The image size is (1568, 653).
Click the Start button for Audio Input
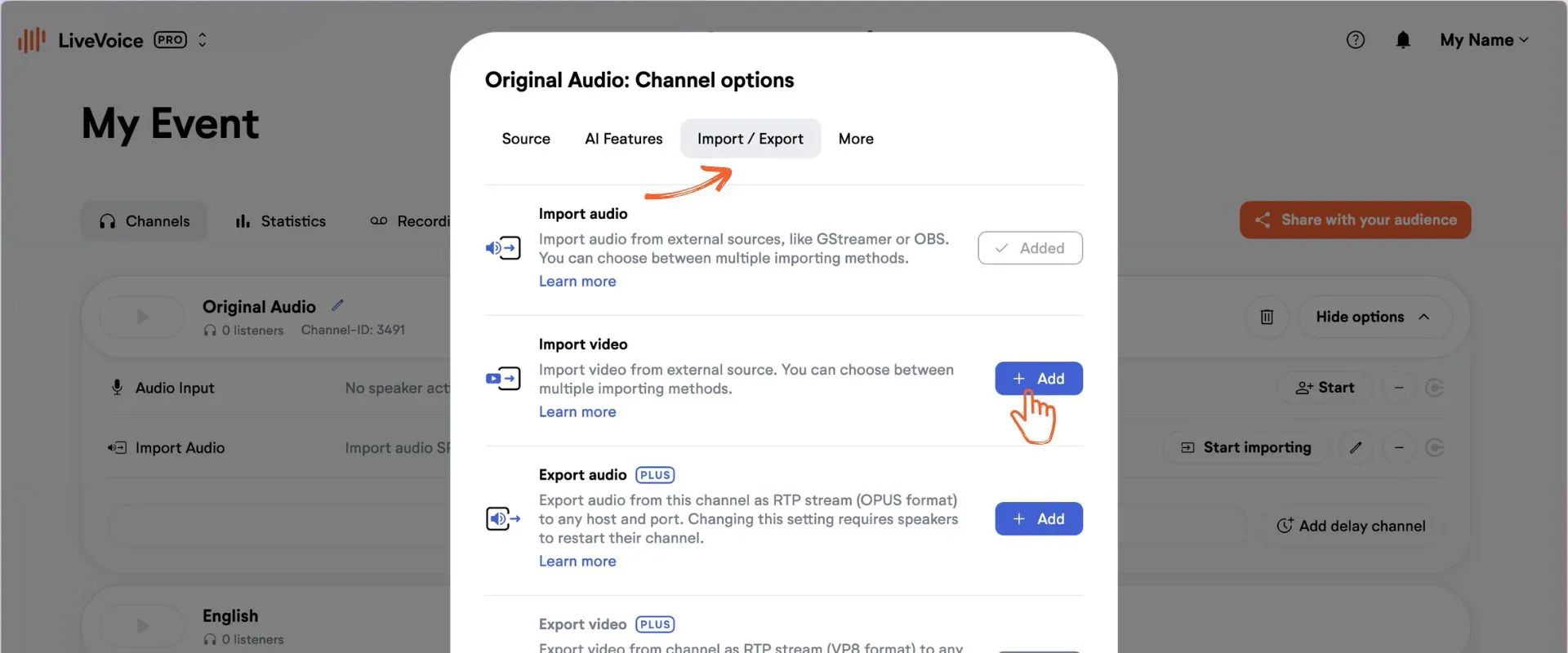click(x=1325, y=388)
